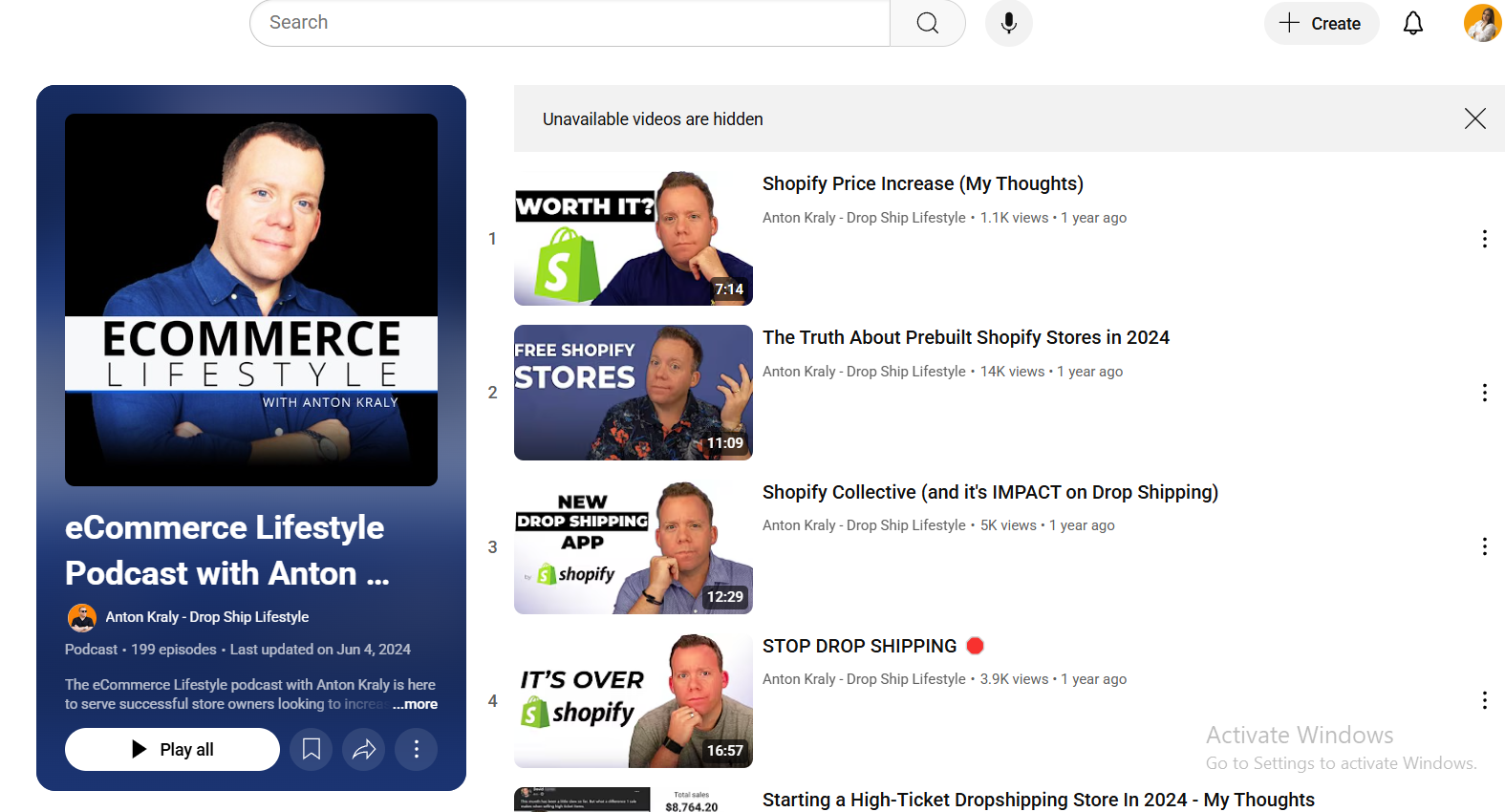Image resolution: width=1505 pixels, height=812 pixels.
Task: Click the search magnifier button
Action: tap(927, 23)
